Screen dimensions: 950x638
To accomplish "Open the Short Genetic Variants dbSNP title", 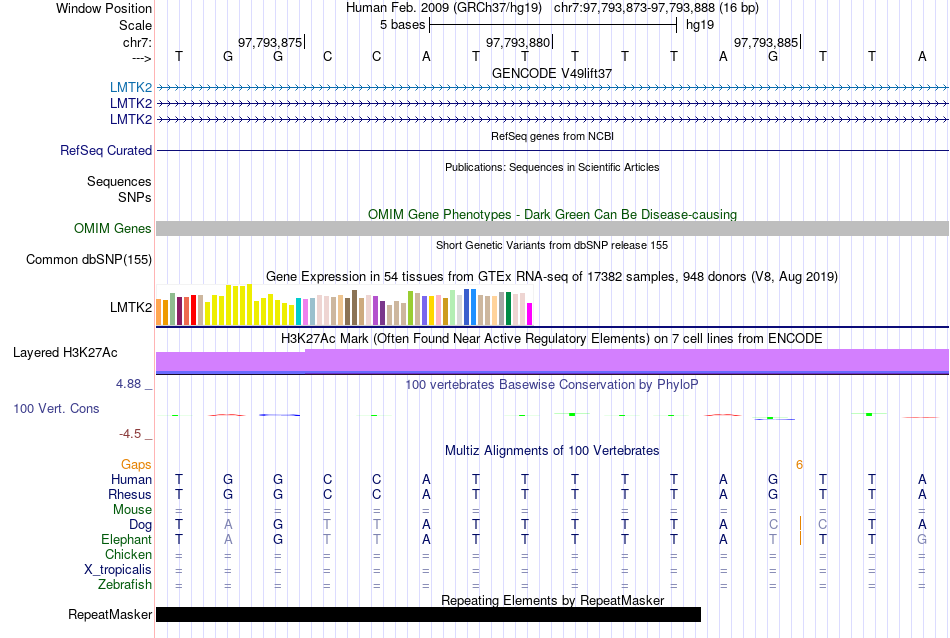I will [552, 245].
